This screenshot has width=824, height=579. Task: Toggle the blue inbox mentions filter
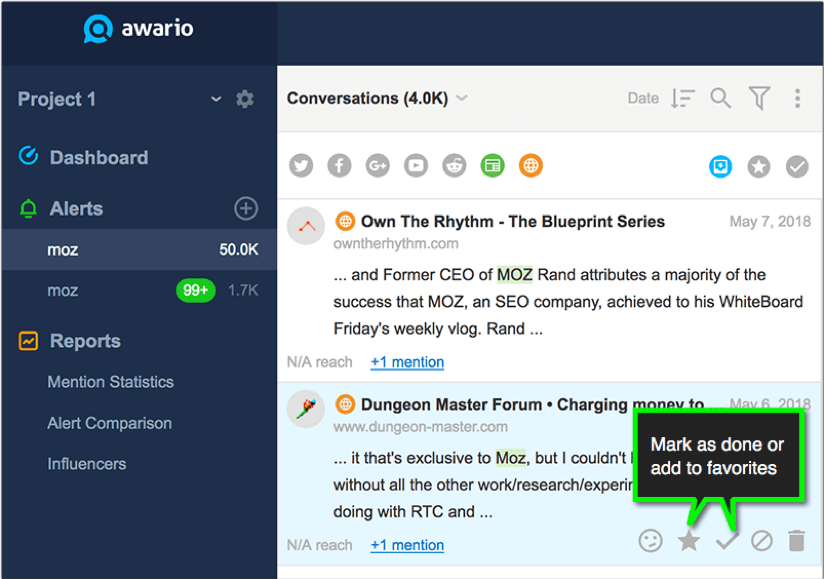[x=720, y=167]
